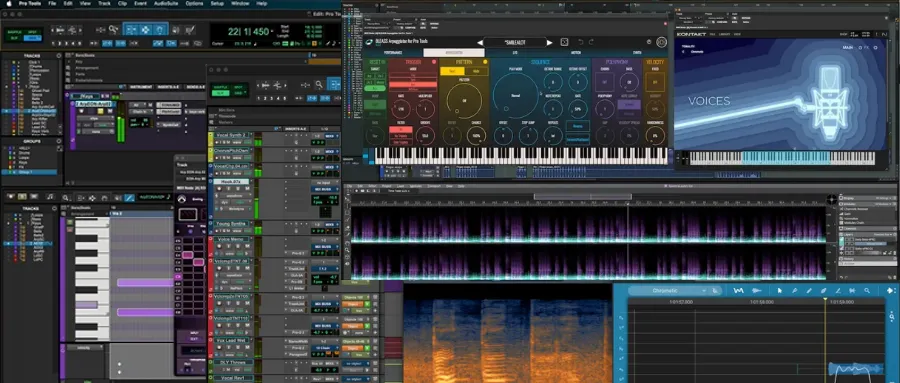Viewport: 900px width, 383px height.
Task: Collapse the History section in spectral editor
Action: [x=841, y=258]
